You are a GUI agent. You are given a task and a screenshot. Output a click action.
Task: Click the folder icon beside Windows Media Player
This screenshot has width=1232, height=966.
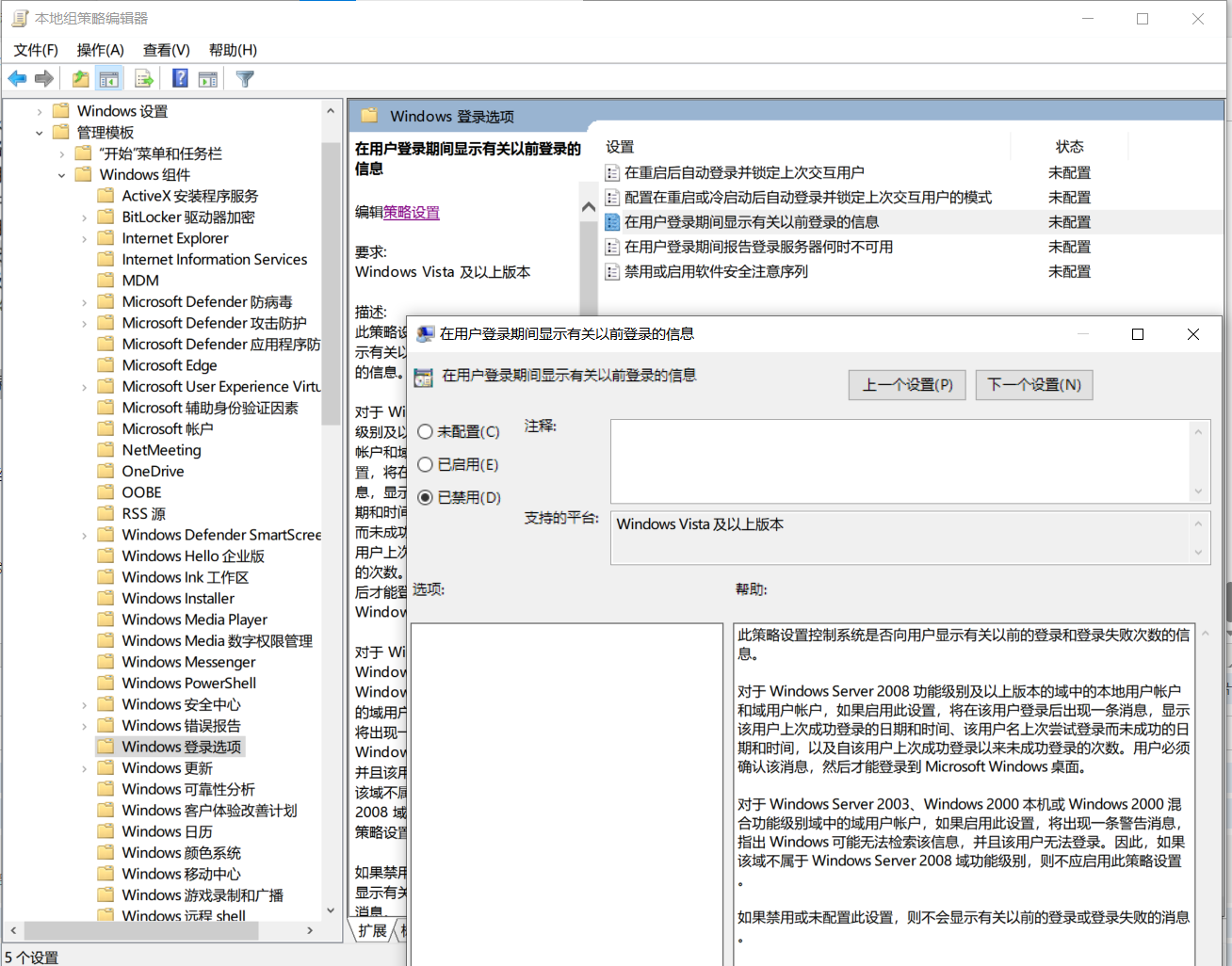point(105,619)
